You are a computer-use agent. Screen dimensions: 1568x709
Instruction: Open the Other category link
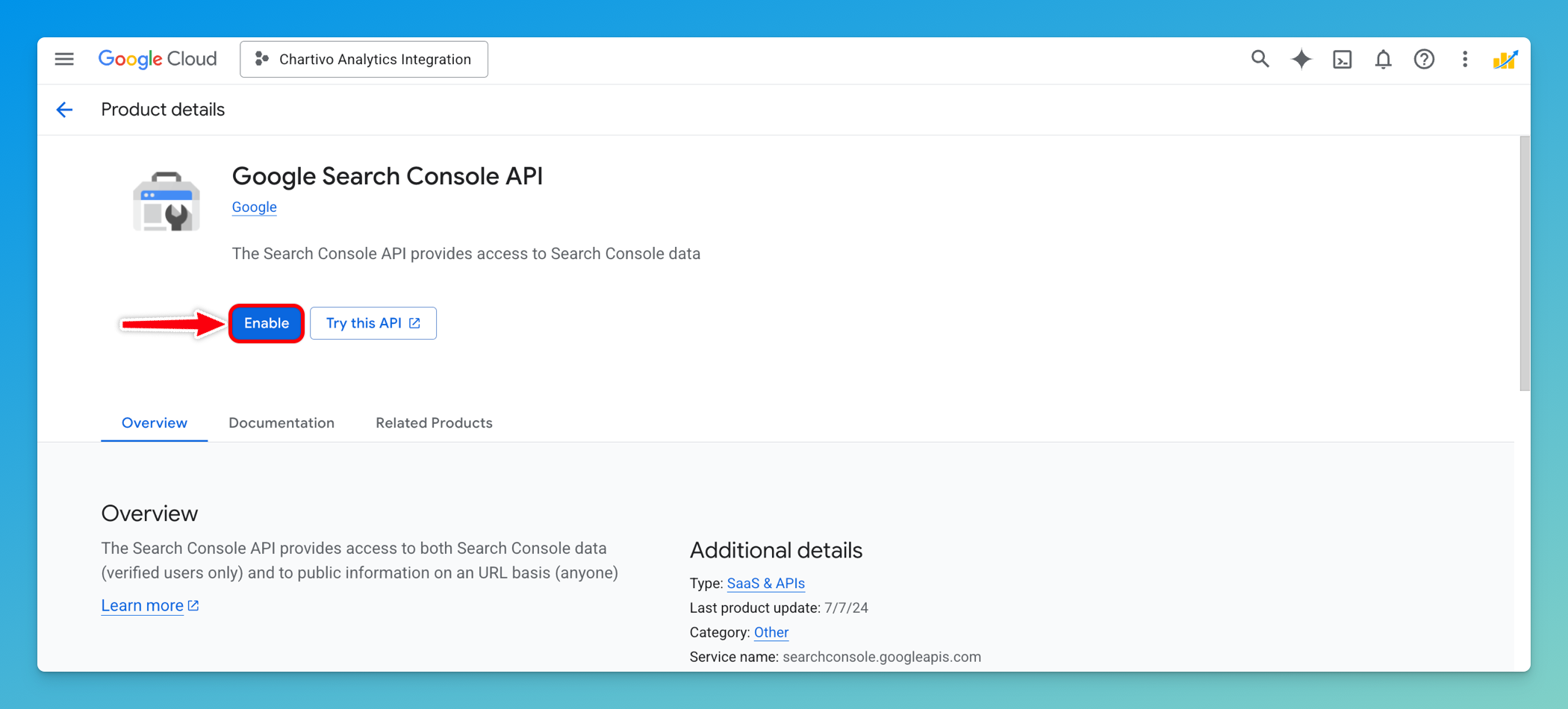click(x=771, y=632)
